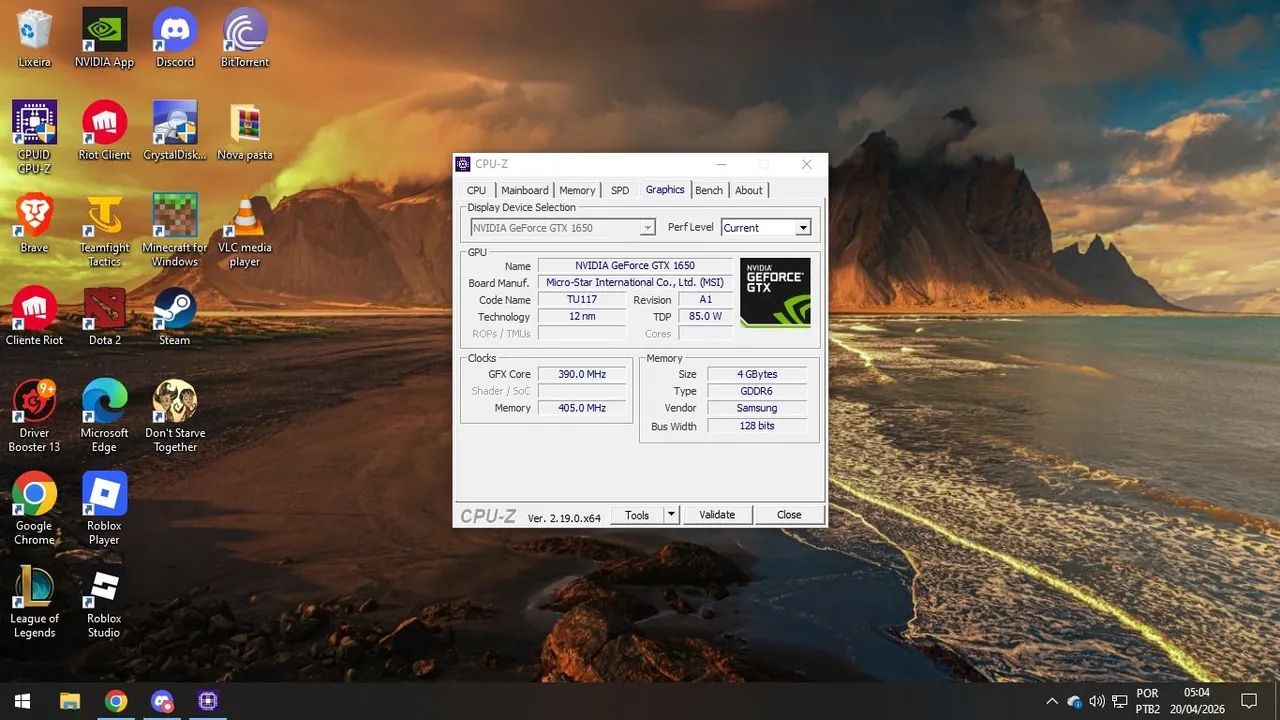Screen dimensions: 1280x720
Task: Click the Board Manuf. Micro-Star value
Action: [x=635, y=283]
